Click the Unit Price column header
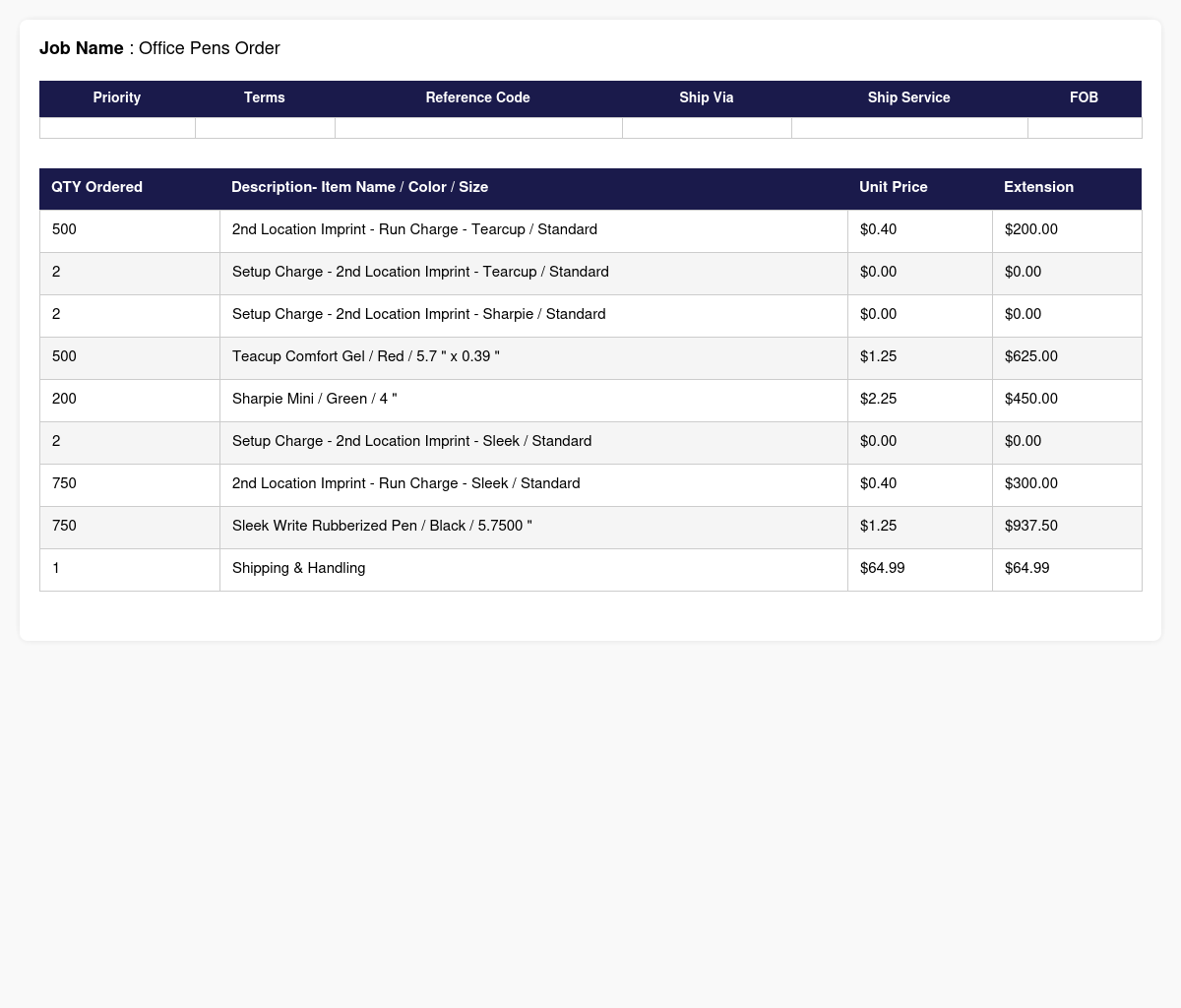This screenshot has height=1008, width=1181. point(920,188)
